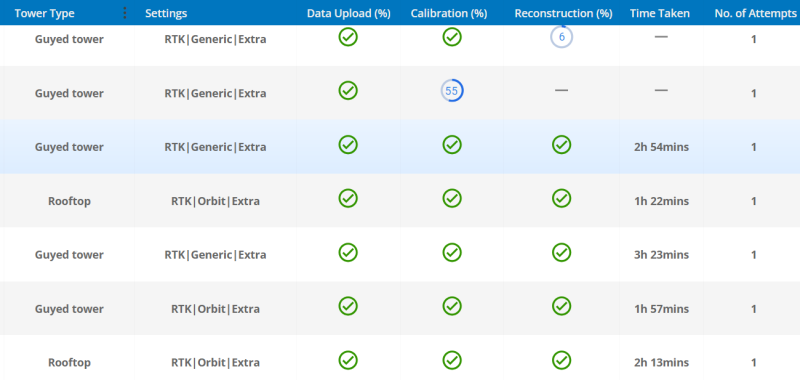Click the '3h 23mins' time cell

(x=661, y=255)
